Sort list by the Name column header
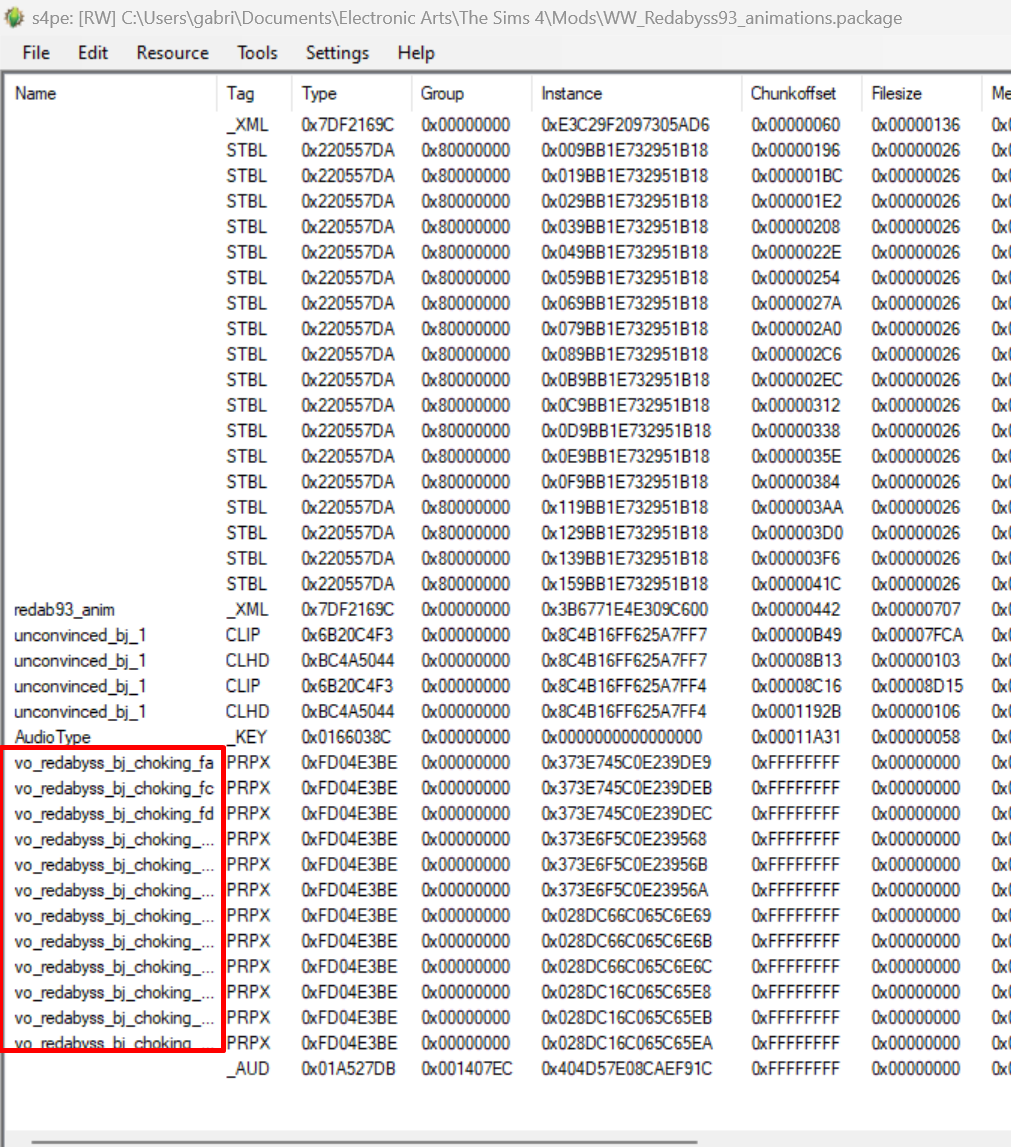This screenshot has width=1011, height=1147. click(x=36, y=94)
